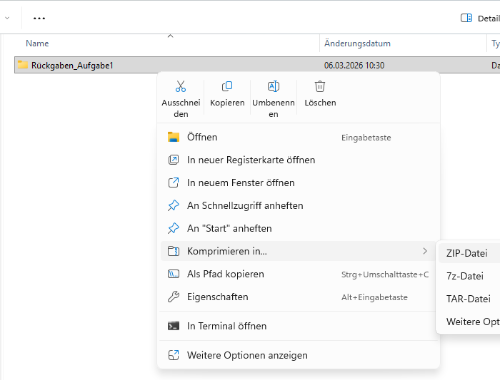Click the terminal icon beside In Terminal öffnen

(173, 326)
